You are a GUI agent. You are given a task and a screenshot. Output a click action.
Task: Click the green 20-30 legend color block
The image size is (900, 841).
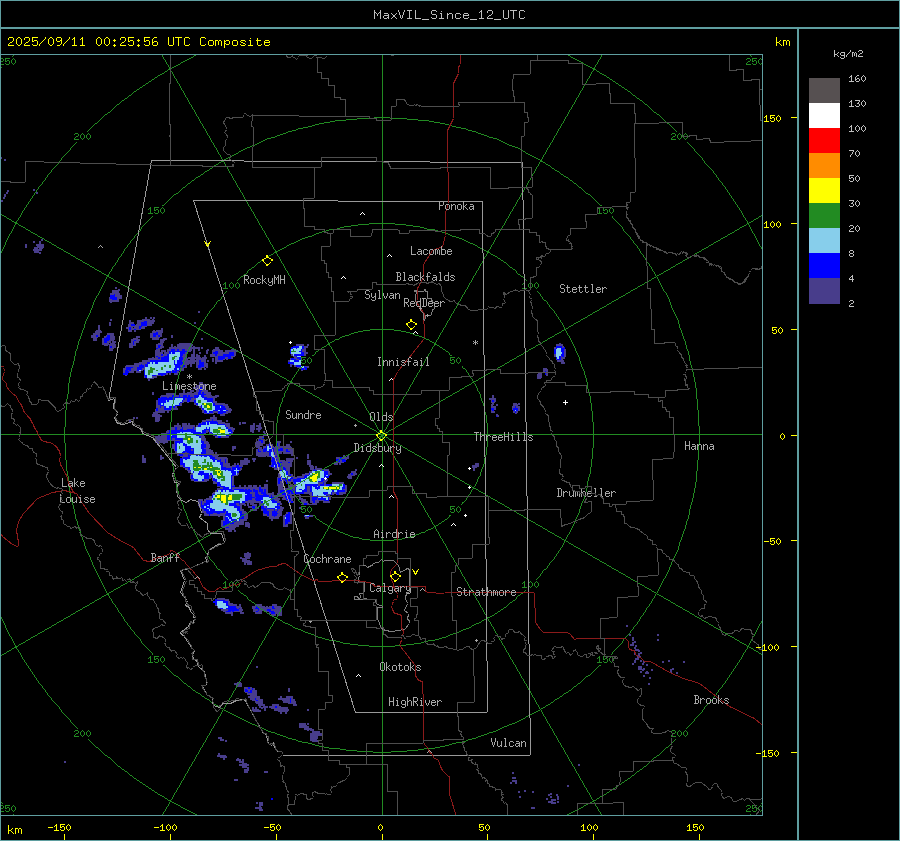(824, 215)
